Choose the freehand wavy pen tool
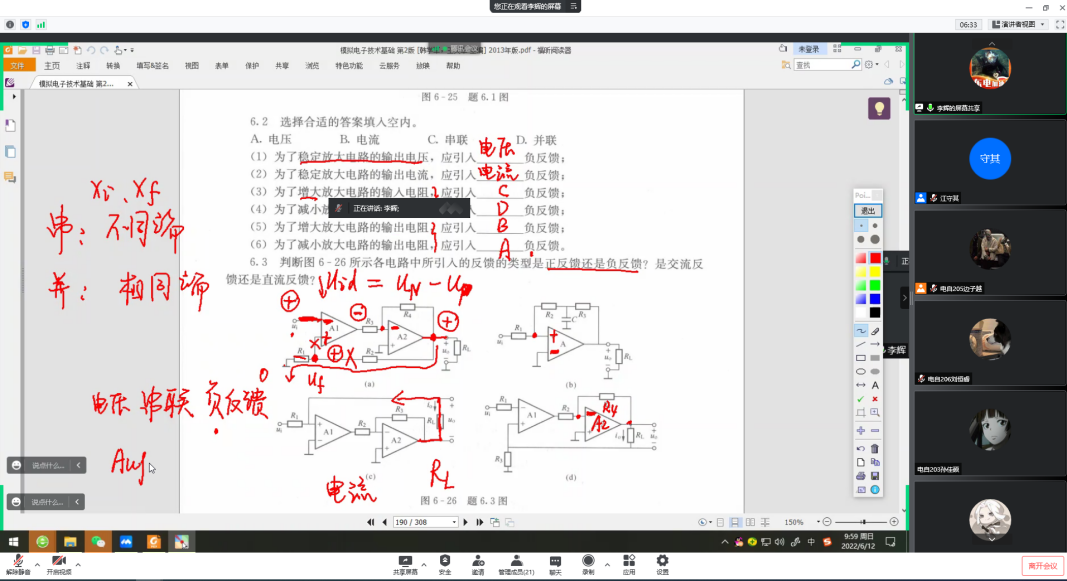This screenshot has height=581, width=1067. pos(861,330)
